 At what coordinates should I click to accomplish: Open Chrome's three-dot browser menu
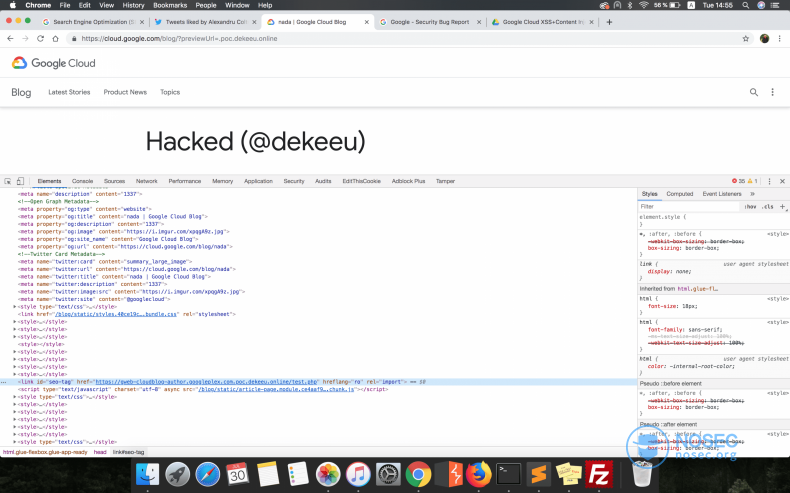(x=780, y=39)
